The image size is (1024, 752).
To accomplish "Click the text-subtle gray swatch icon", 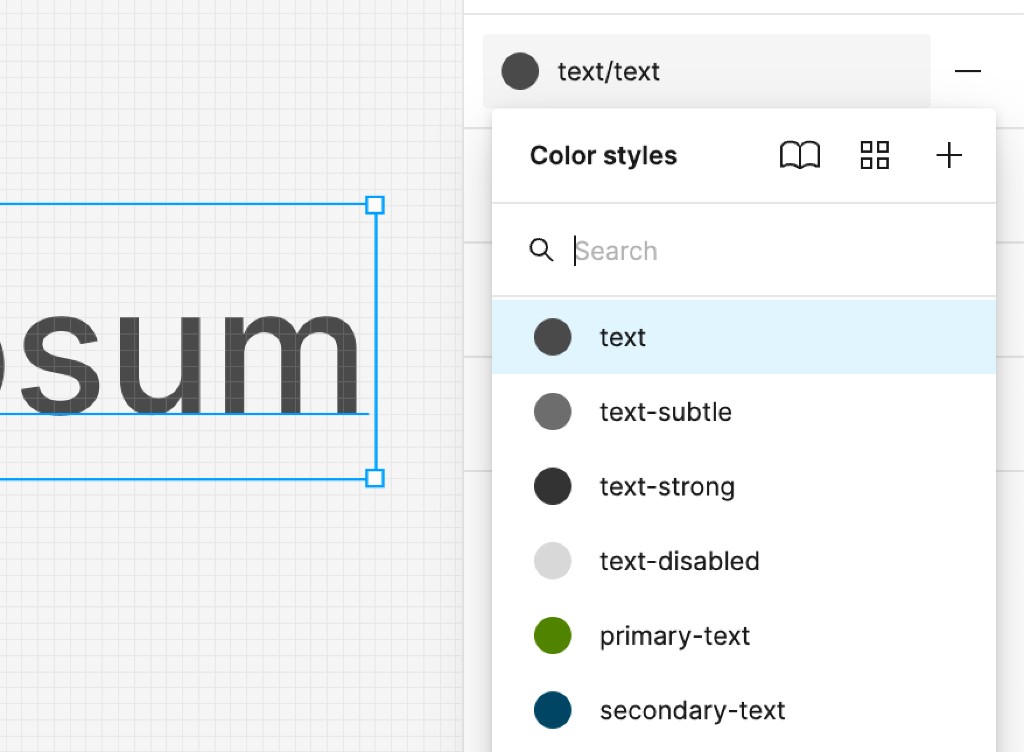I will (x=553, y=411).
